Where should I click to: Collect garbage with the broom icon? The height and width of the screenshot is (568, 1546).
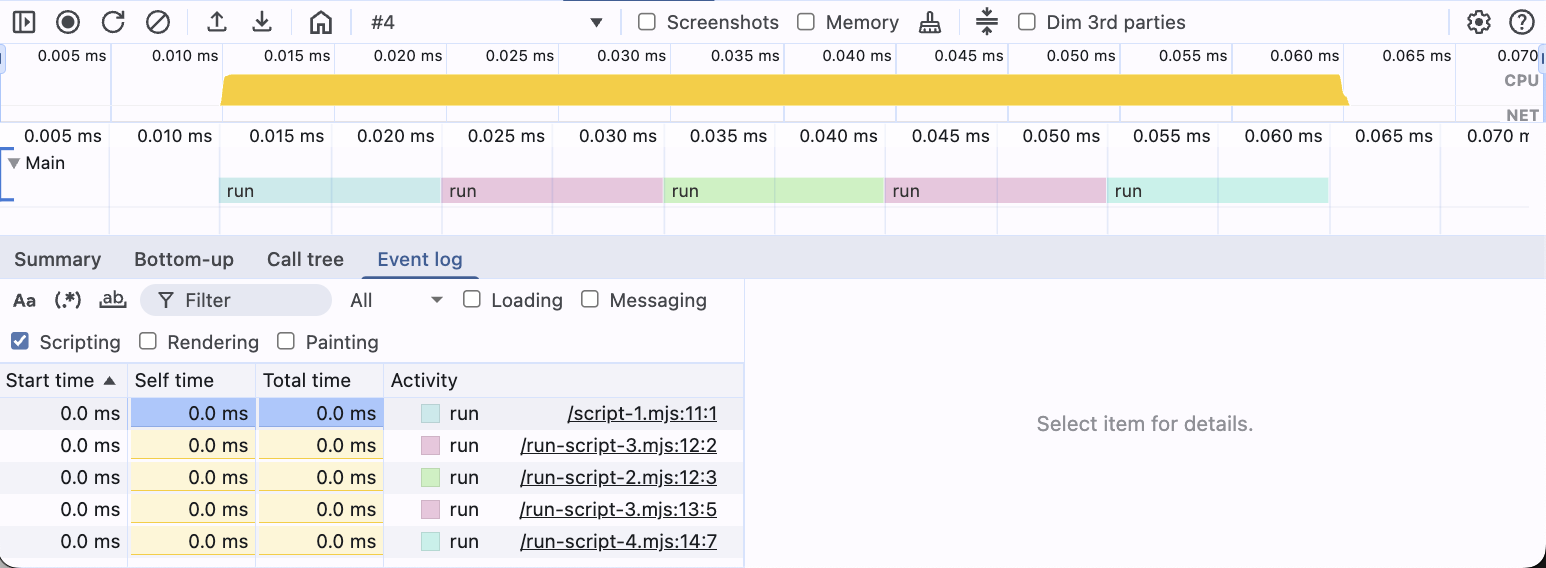coord(930,22)
